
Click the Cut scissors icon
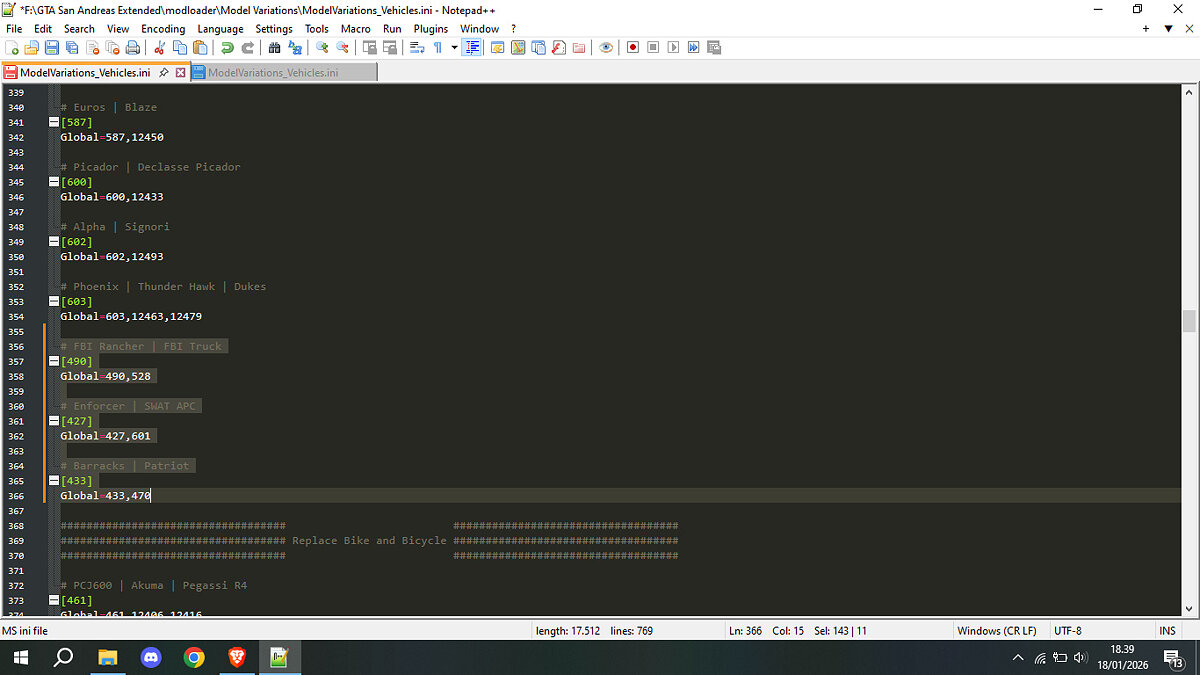[159, 47]
